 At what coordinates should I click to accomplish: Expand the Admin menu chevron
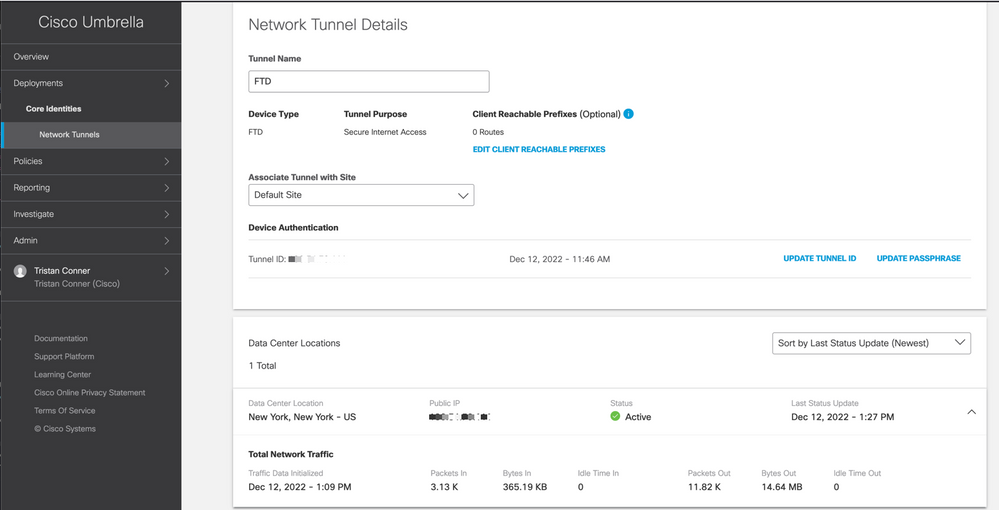(x=166, y=241)
